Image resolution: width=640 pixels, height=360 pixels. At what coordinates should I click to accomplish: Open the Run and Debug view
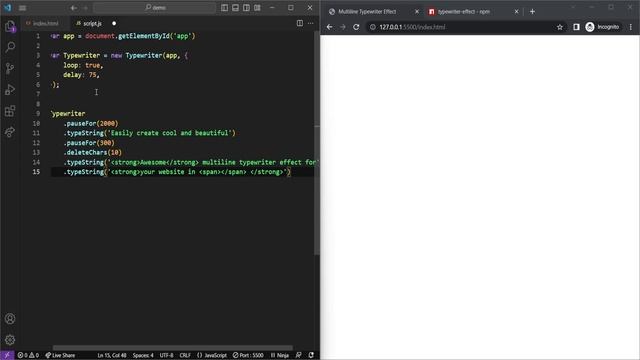[x=10, y=89]
